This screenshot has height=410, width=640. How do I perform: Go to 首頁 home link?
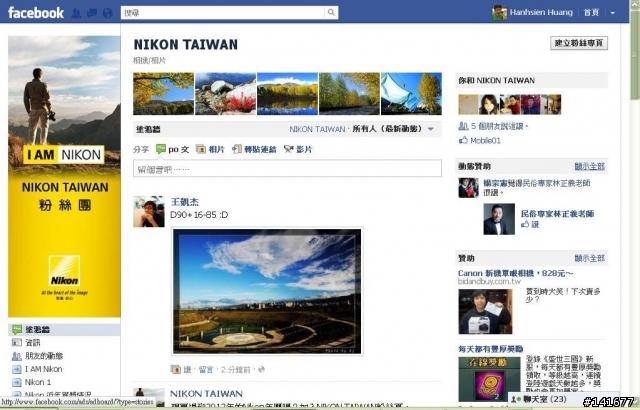591,13
